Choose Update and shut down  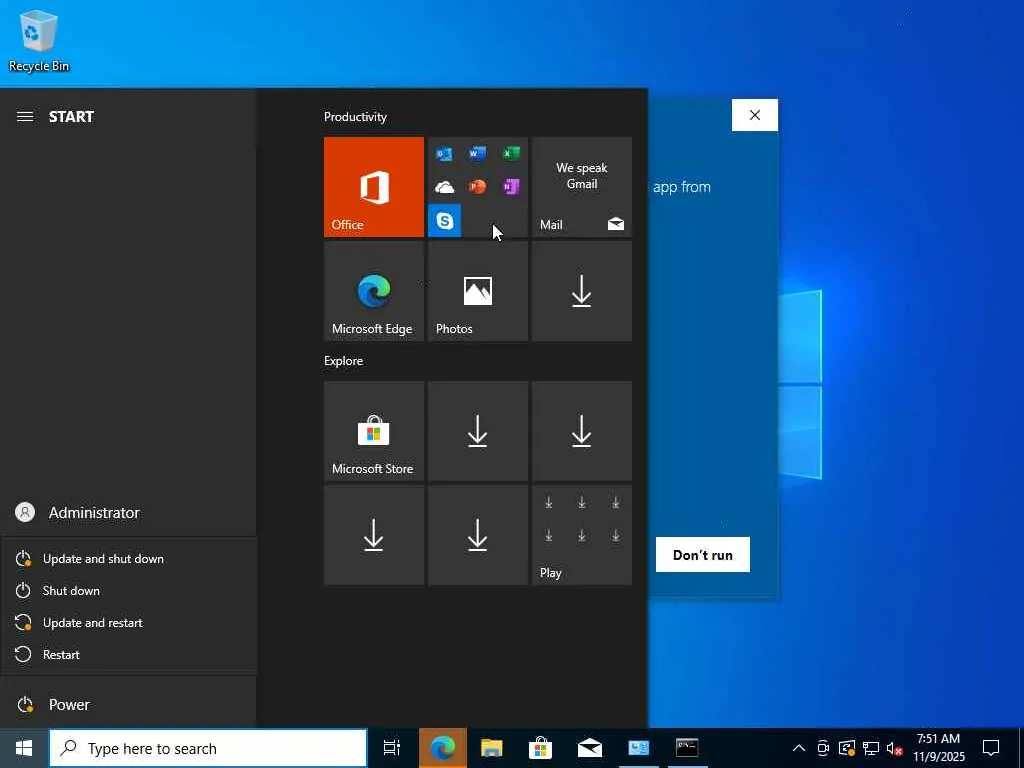click(128, 558)
